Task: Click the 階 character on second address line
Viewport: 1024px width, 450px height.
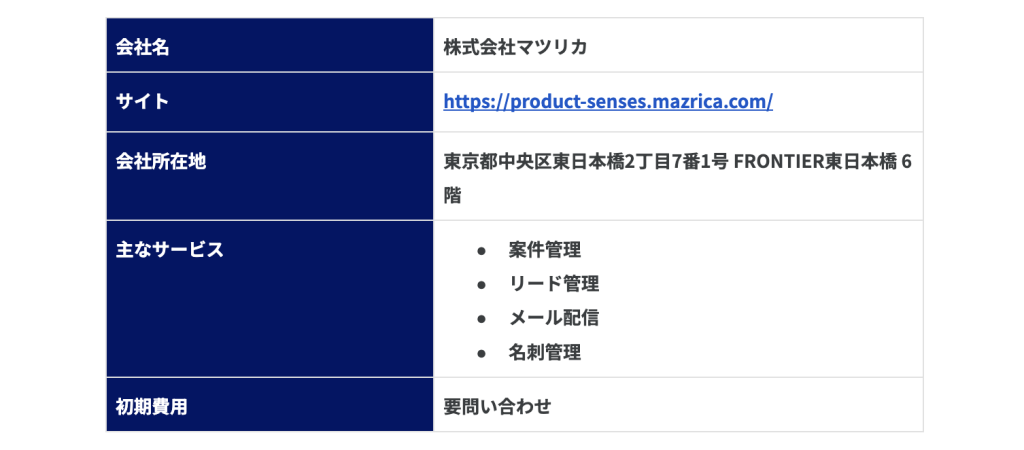Action: pyautogui.click(x=453, y=196)
